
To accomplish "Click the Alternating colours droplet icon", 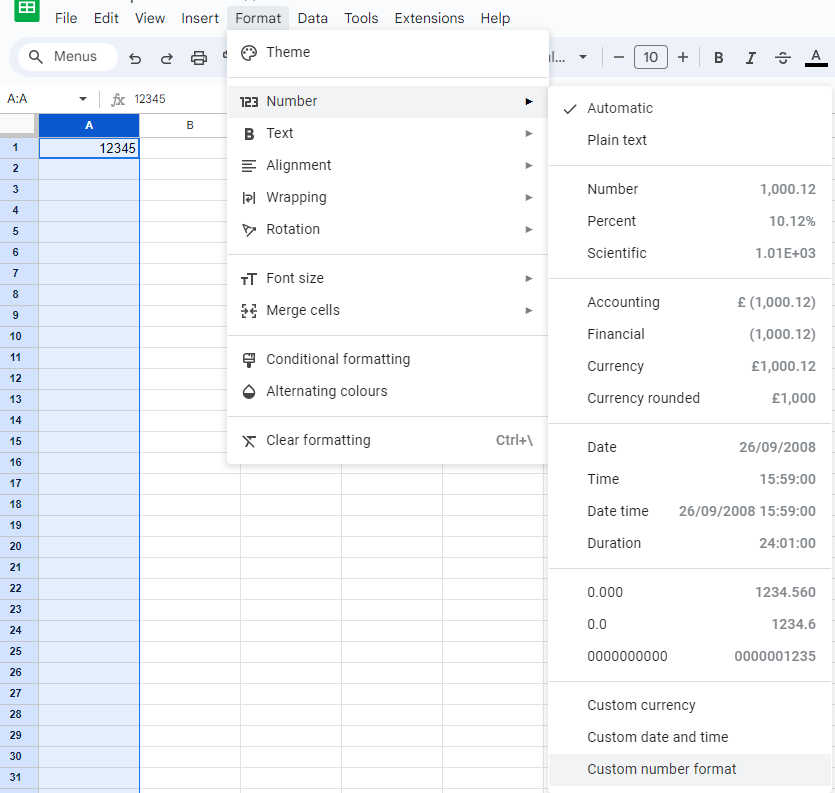I will (x=249, y=392).
